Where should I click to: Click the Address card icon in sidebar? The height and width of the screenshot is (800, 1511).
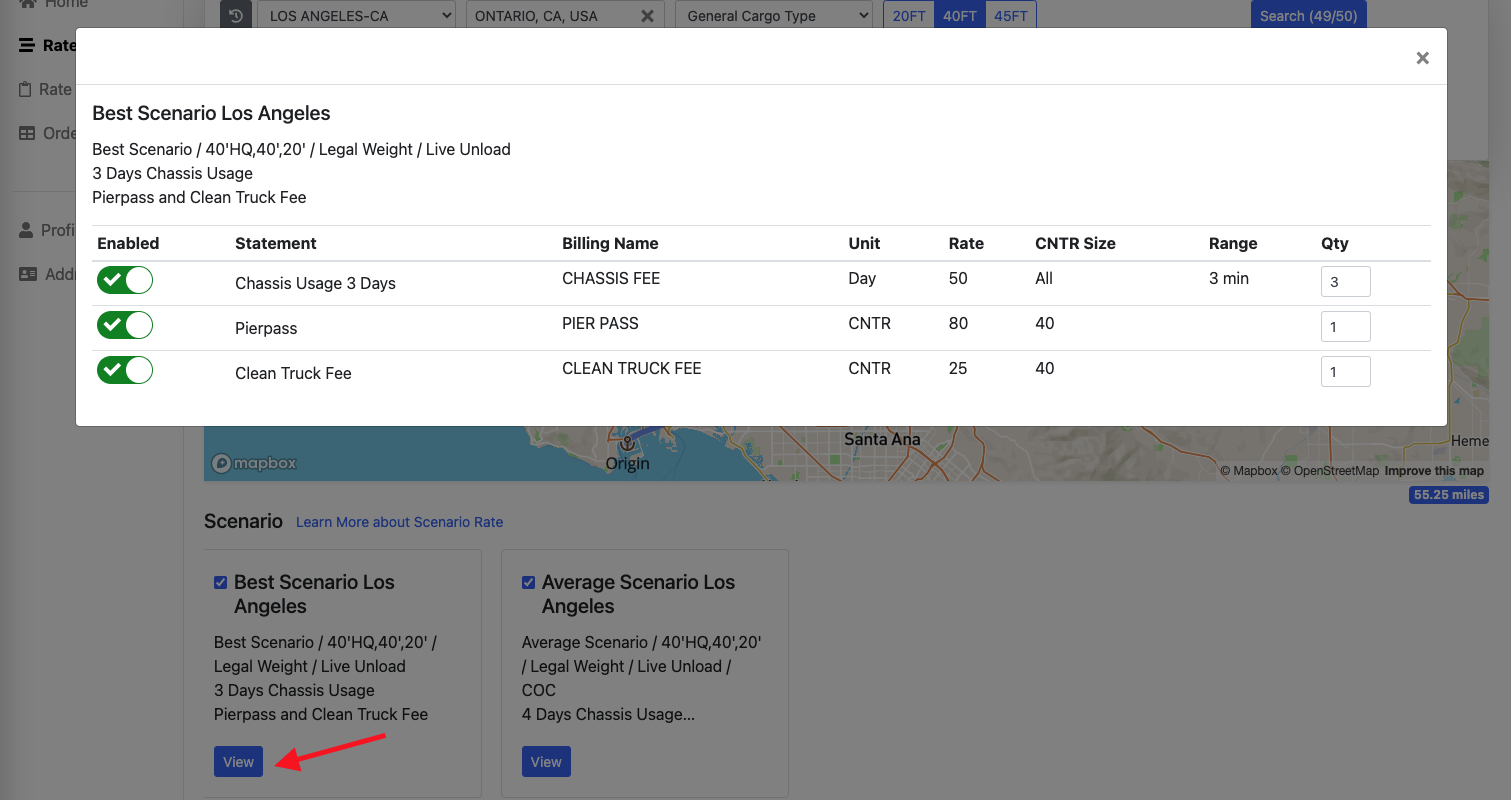pos(27,274)
